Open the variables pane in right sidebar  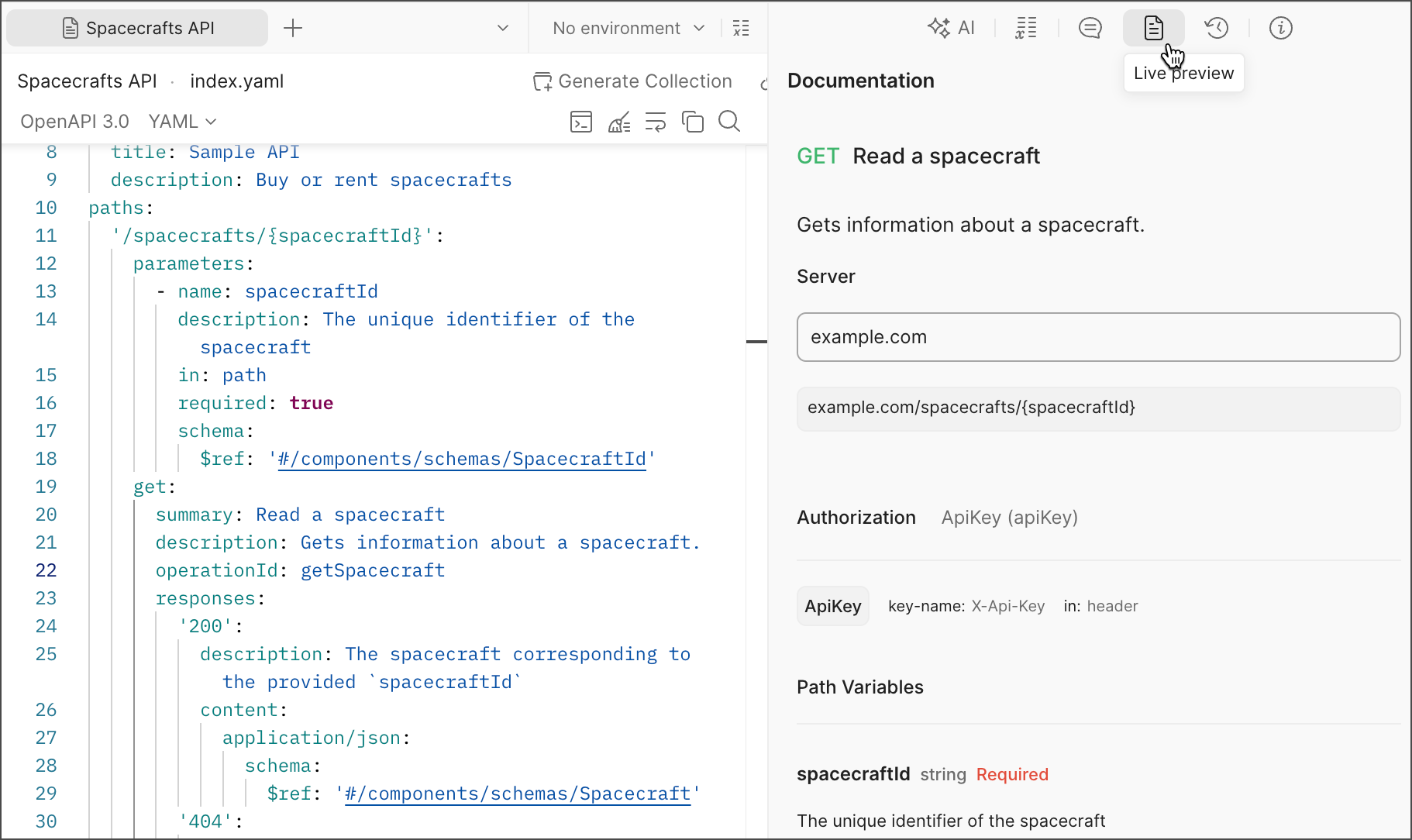click(x=1026, y=29)
